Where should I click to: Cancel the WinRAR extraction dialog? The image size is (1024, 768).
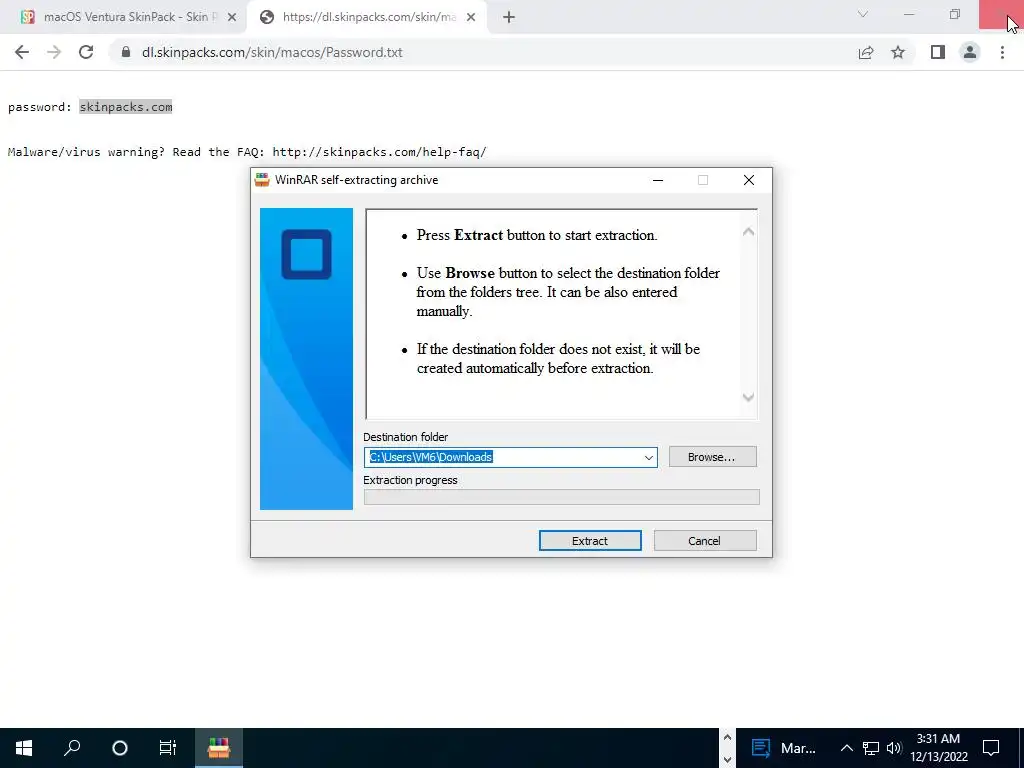click(705, 541)
